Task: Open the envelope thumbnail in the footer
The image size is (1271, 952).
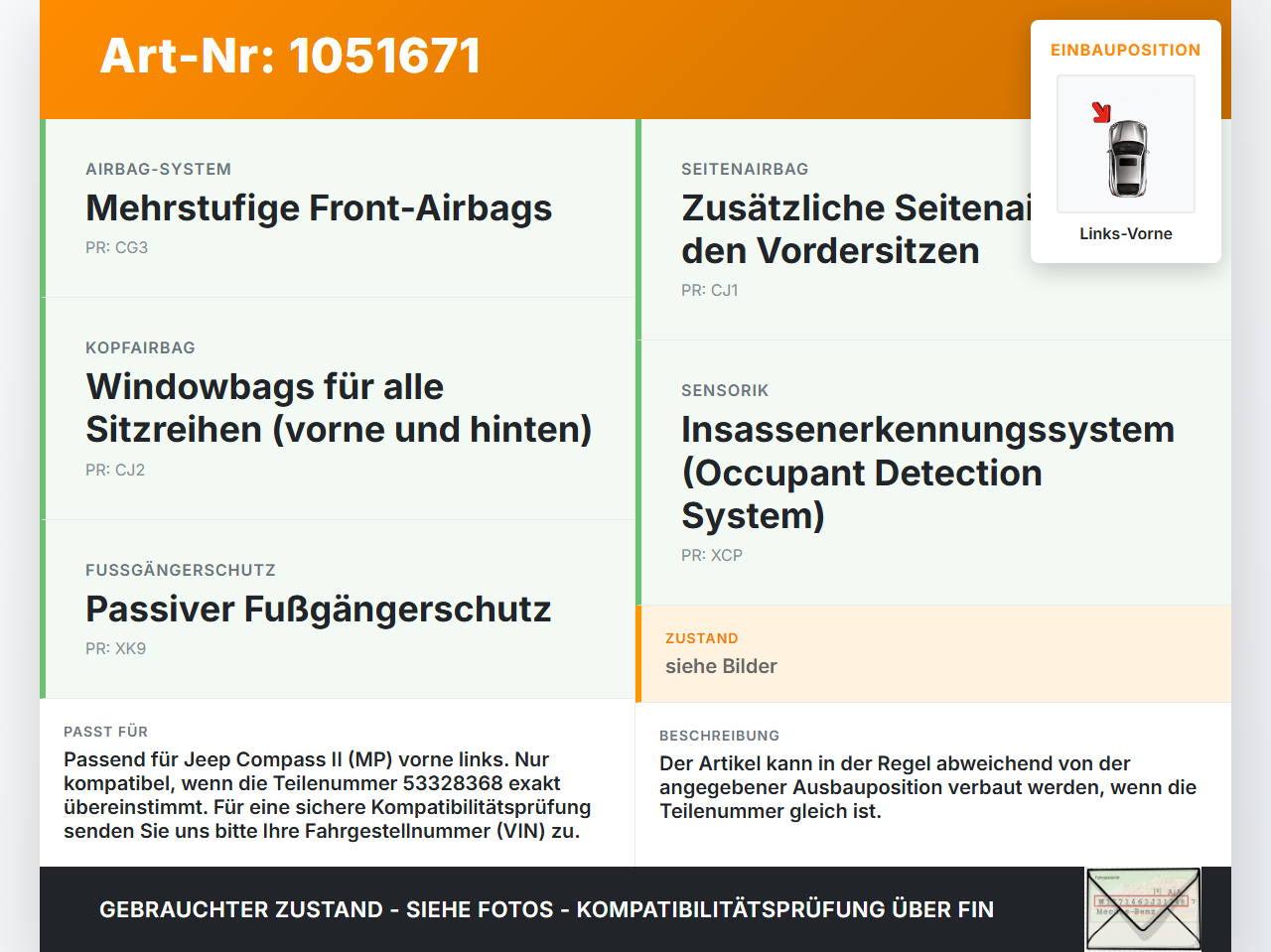Action: pyautogui.click(x=1143, y=909)
